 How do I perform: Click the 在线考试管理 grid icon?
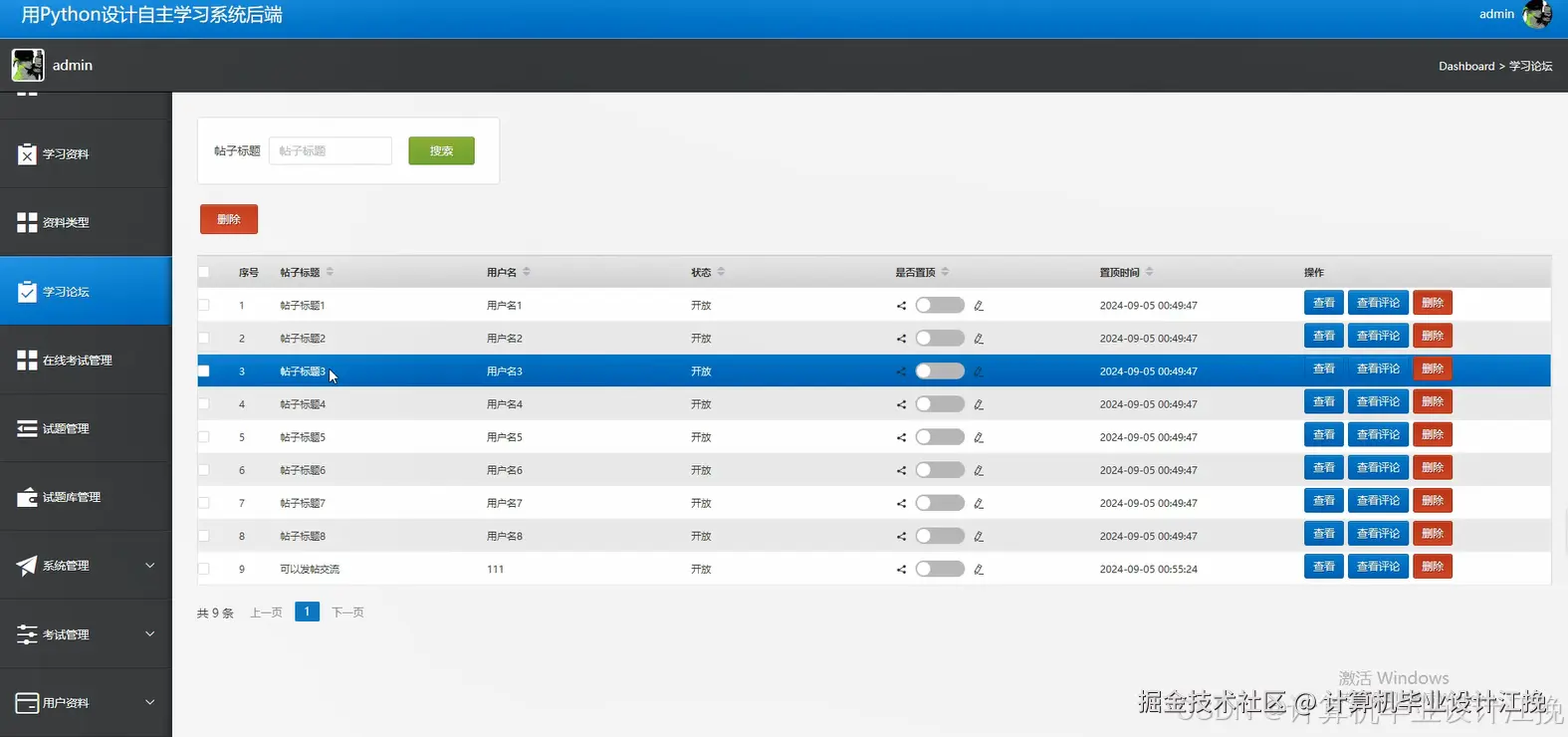pos(27,360)
